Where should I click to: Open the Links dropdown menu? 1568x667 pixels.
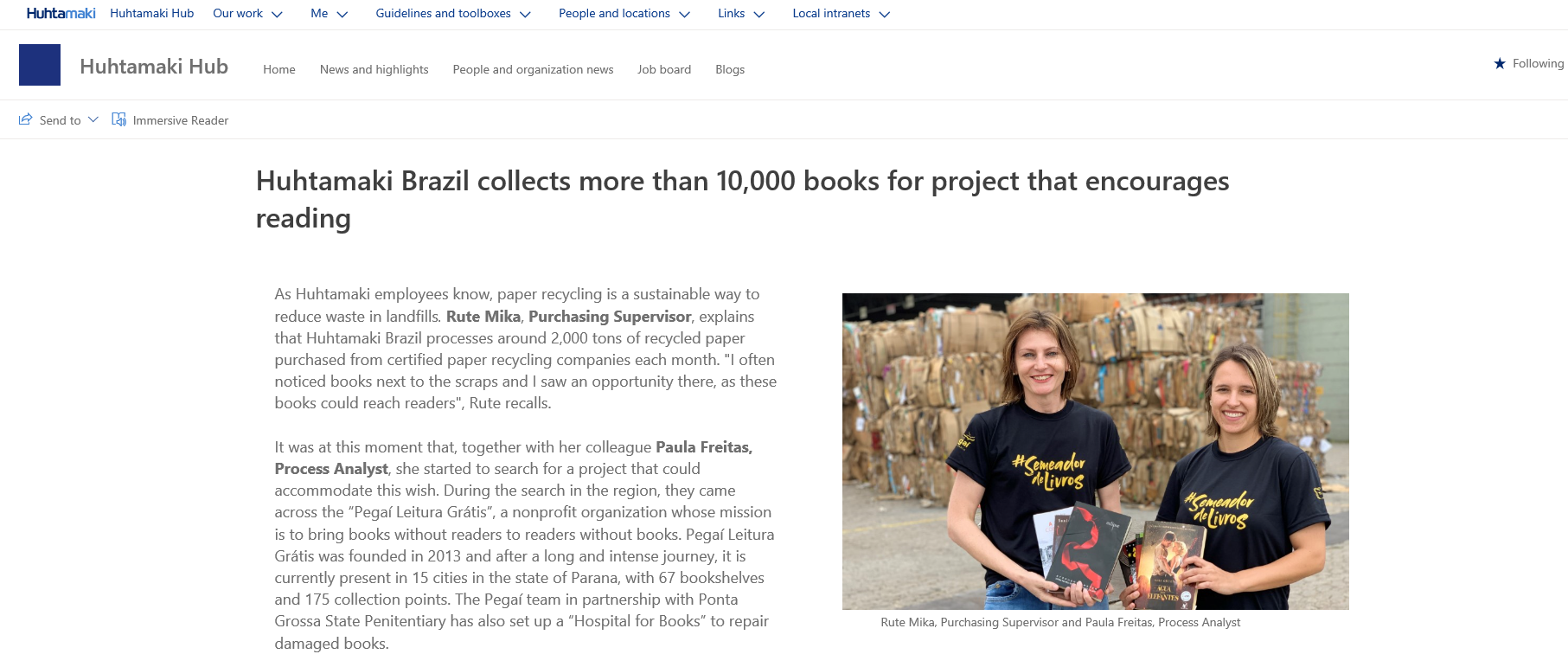pyautogui.click(x=741, y=14)
